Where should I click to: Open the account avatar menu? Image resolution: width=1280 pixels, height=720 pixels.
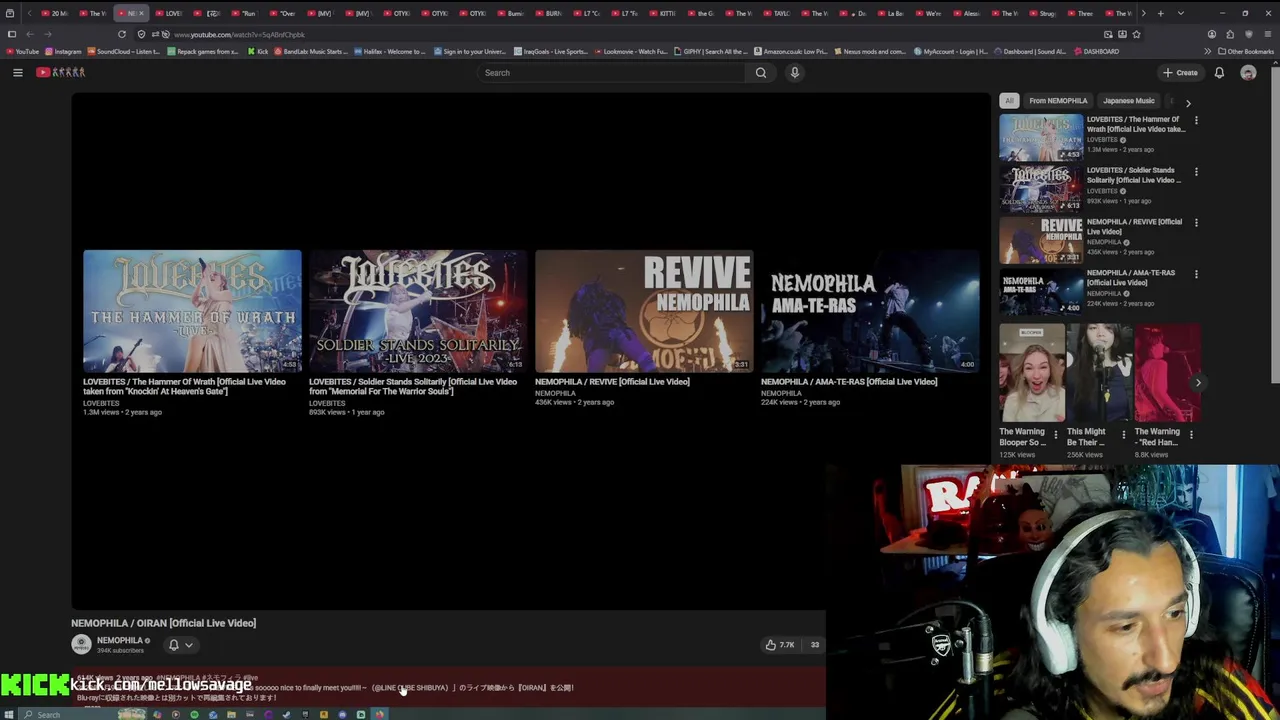[x=1248, y=73]
